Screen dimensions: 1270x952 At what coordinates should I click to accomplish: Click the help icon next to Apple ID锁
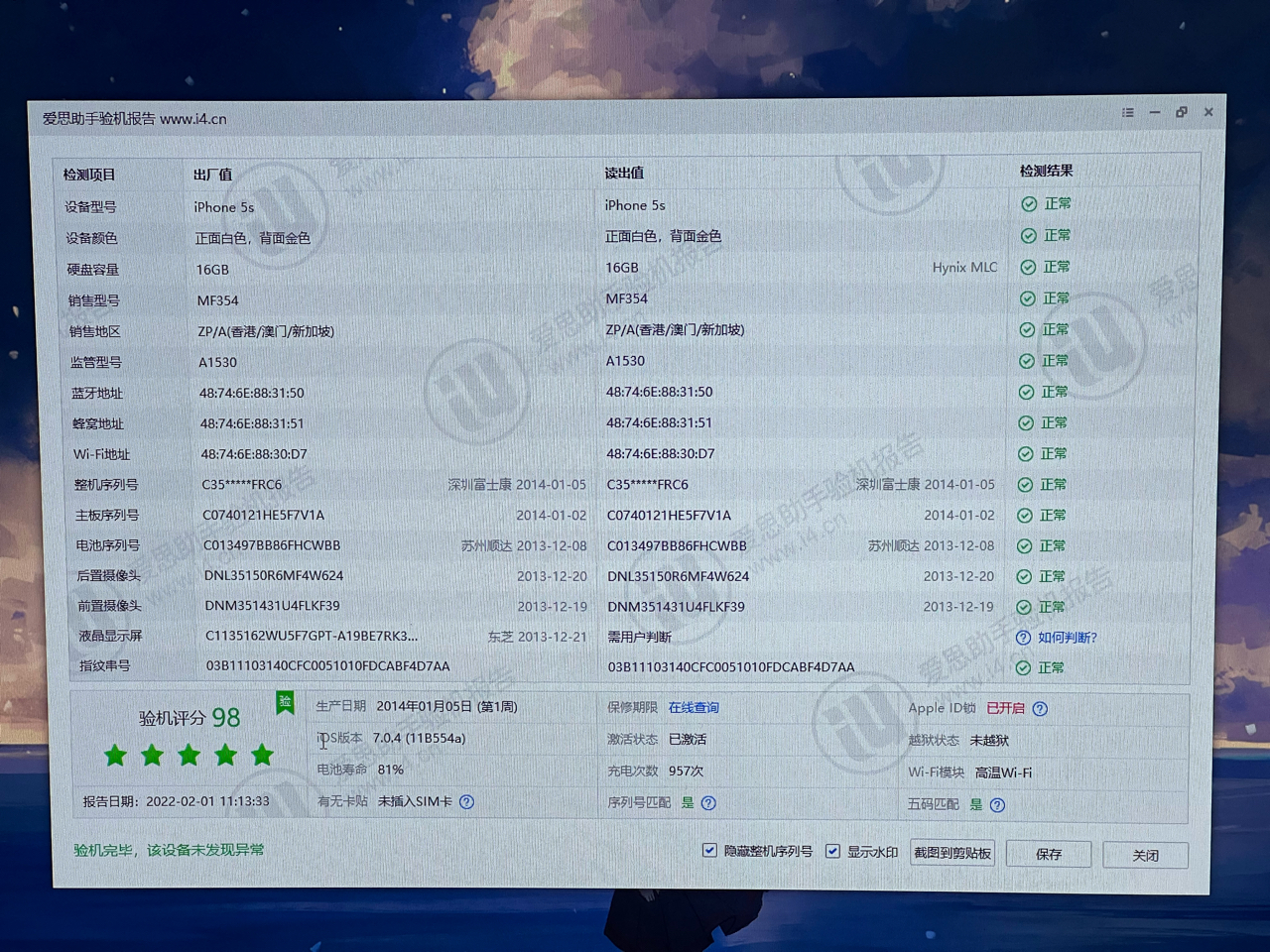(1039, 708)
